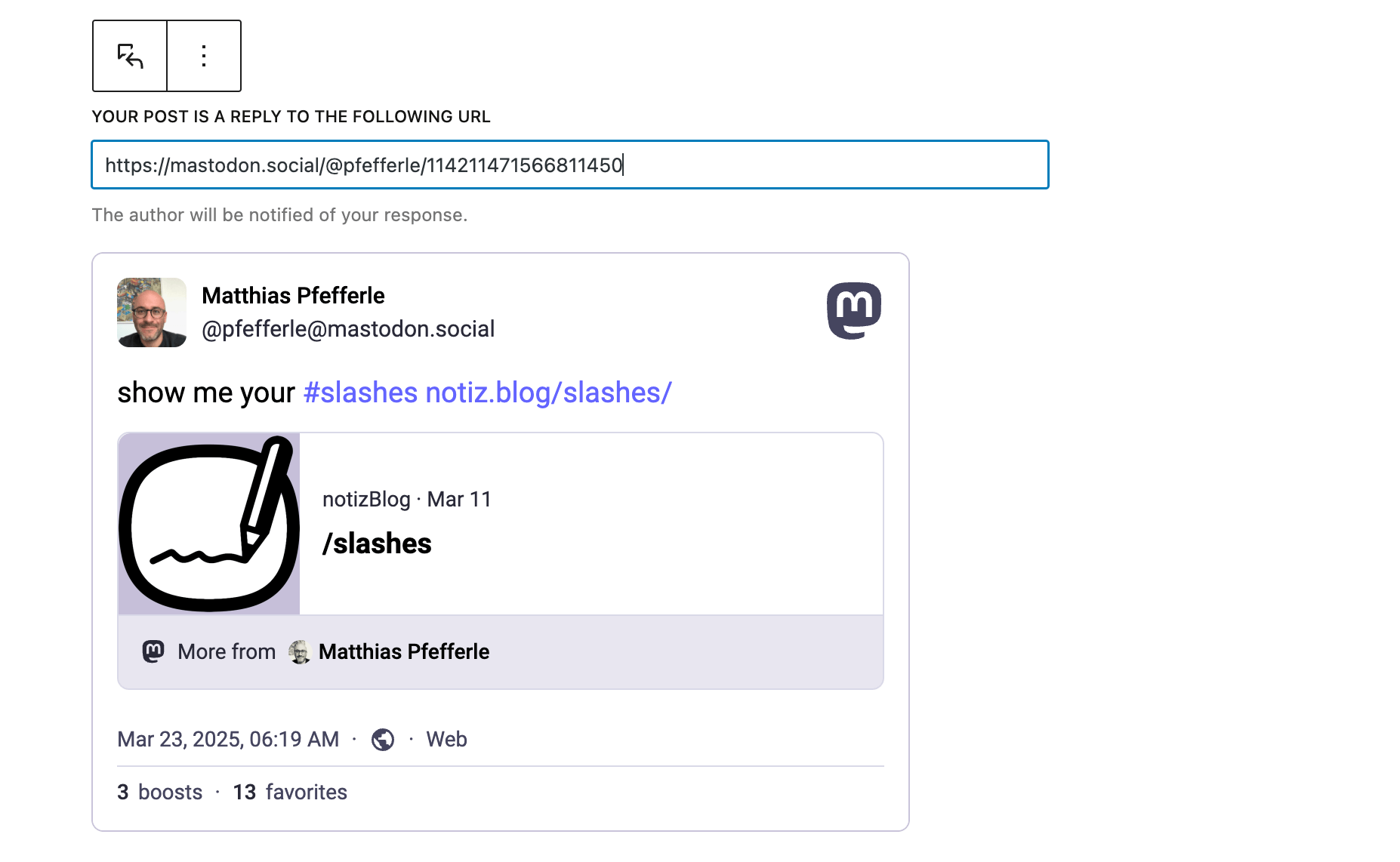
Task: Open the /slashes link card title
Action: [377, 543]
